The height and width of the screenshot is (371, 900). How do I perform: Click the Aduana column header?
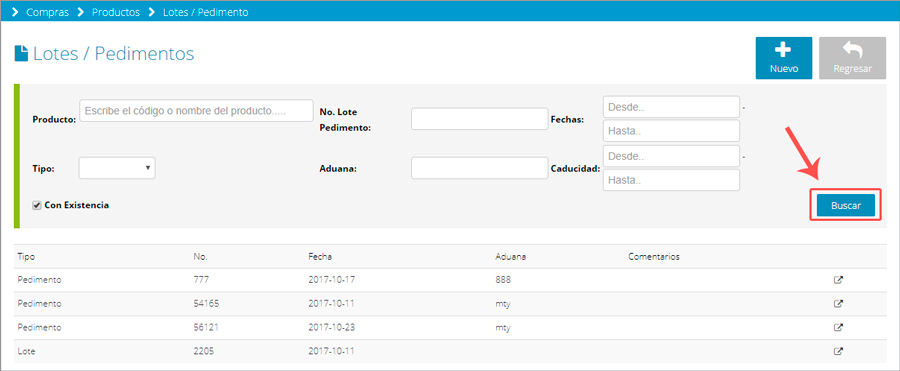point(510,257)
